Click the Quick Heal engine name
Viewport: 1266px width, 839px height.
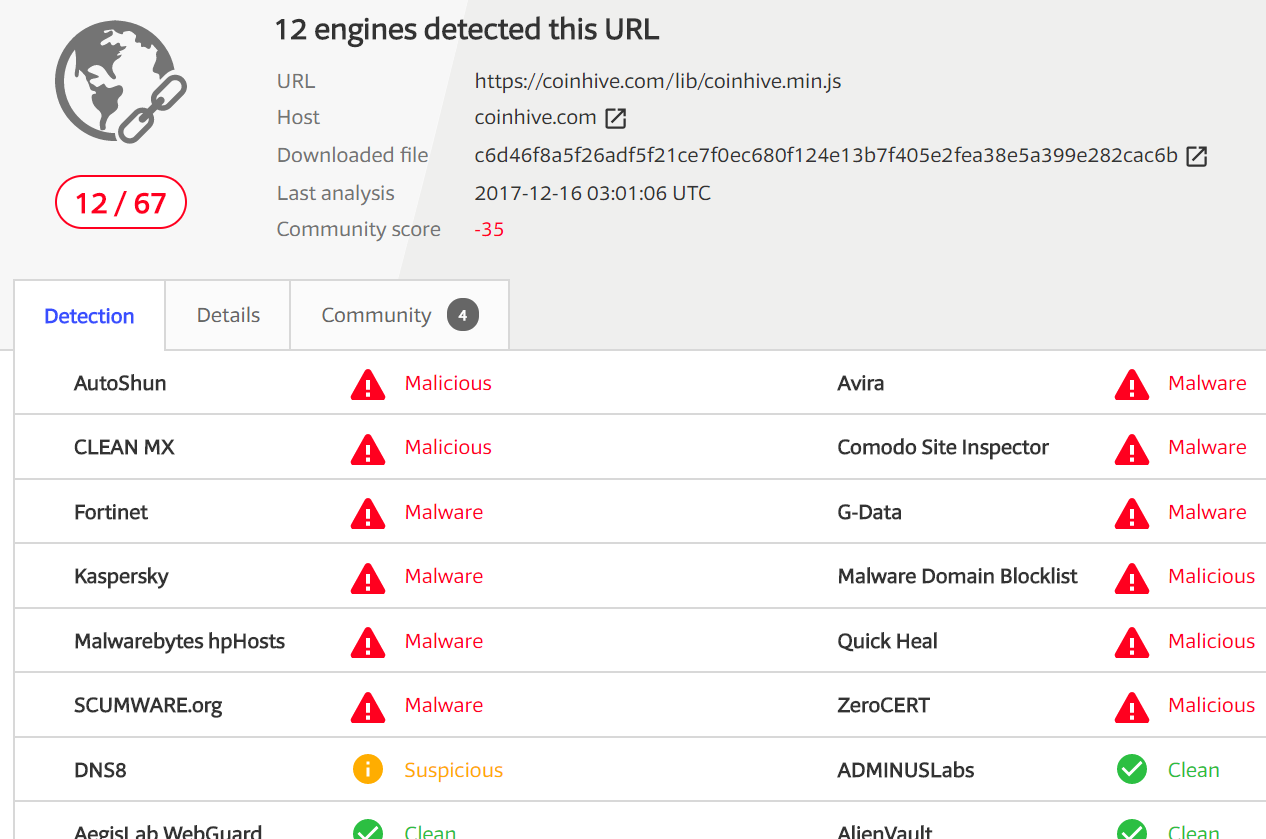pos(888,641)
